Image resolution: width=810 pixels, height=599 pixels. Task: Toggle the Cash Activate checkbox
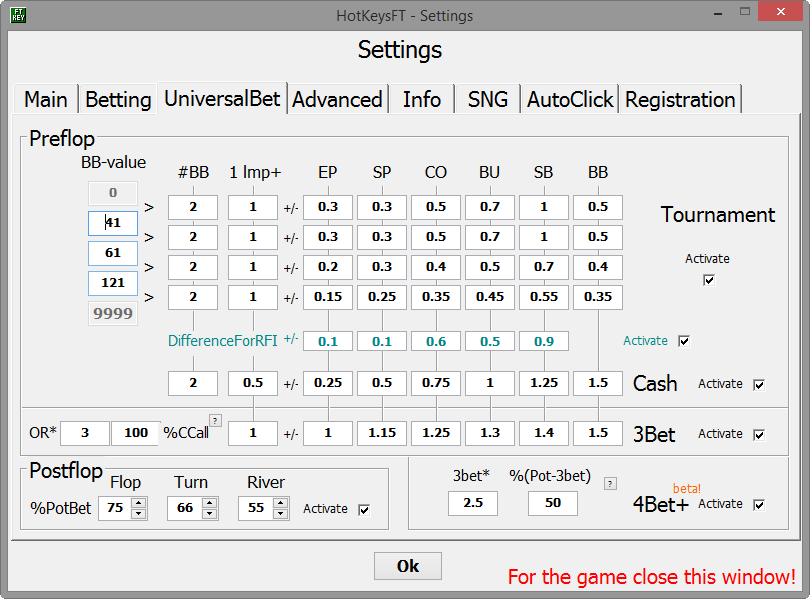tap(759, 385)
